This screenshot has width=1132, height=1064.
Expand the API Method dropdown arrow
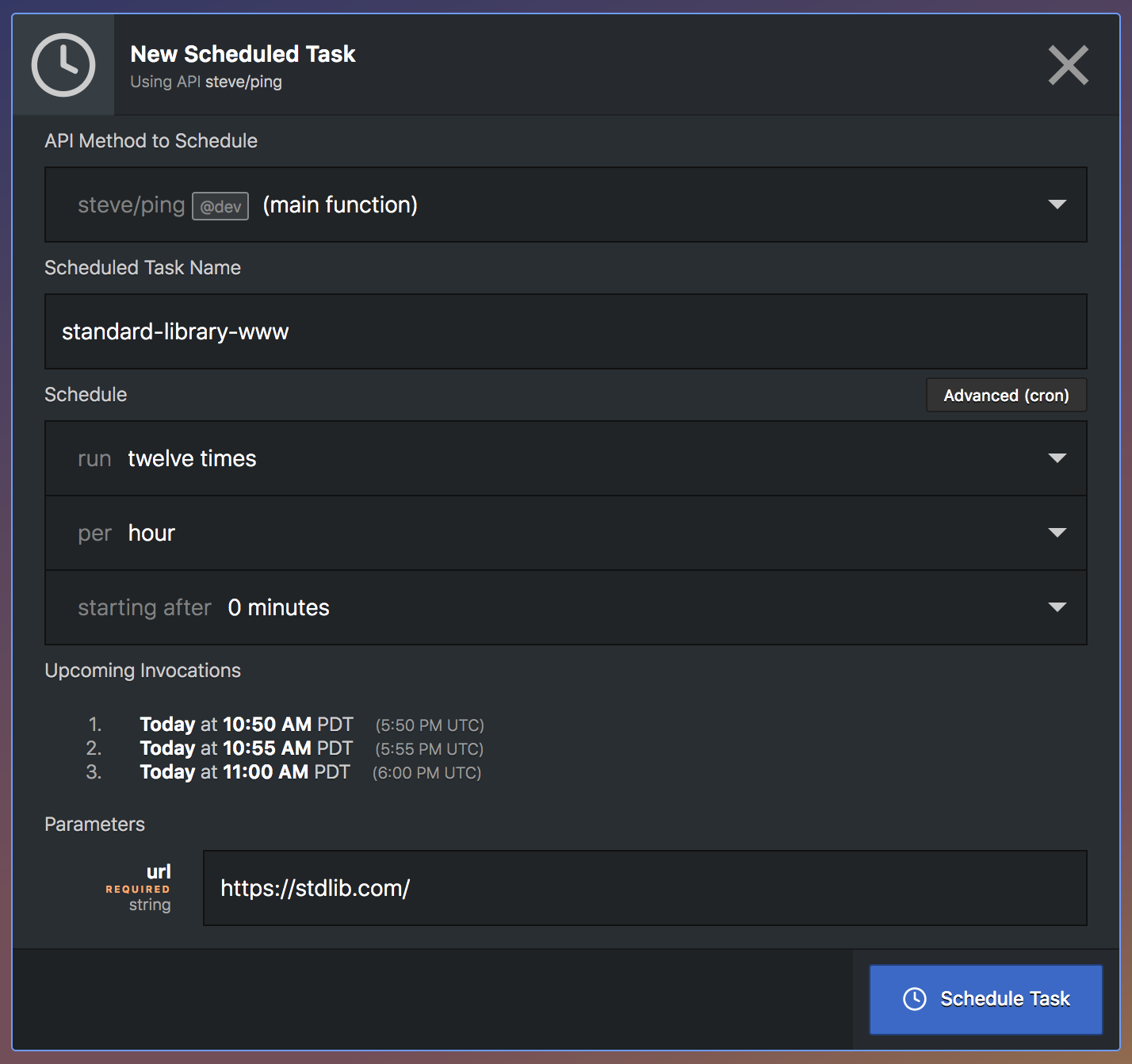(1057, 205)
